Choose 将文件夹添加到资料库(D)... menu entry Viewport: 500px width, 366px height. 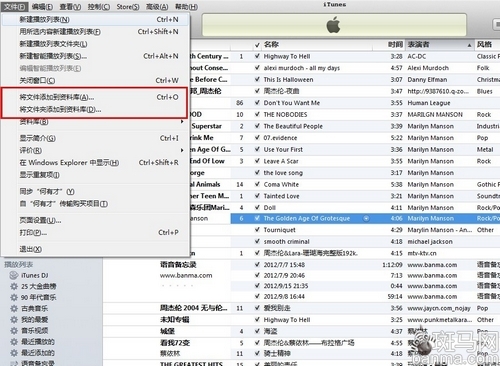[96, 109]
